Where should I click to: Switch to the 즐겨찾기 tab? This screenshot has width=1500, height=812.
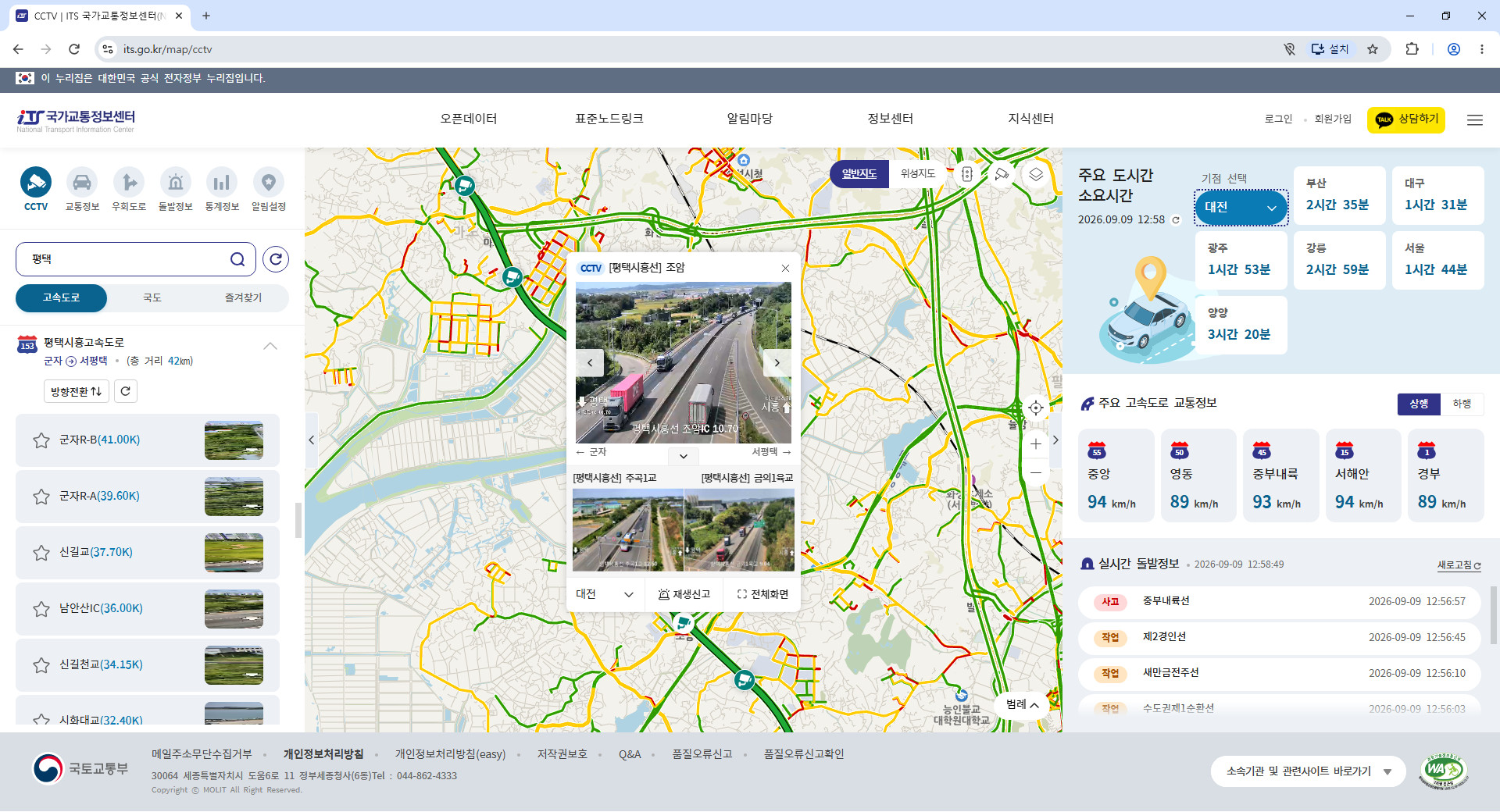tap(244, 298)
